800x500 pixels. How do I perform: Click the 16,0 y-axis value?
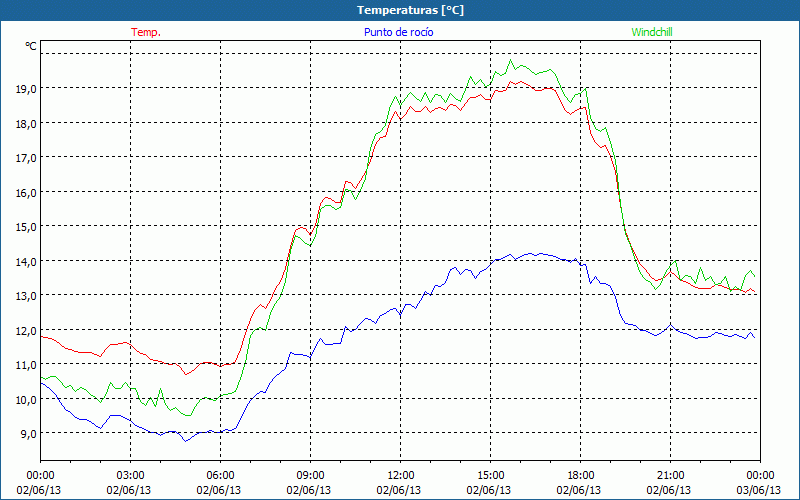point(26,193)
